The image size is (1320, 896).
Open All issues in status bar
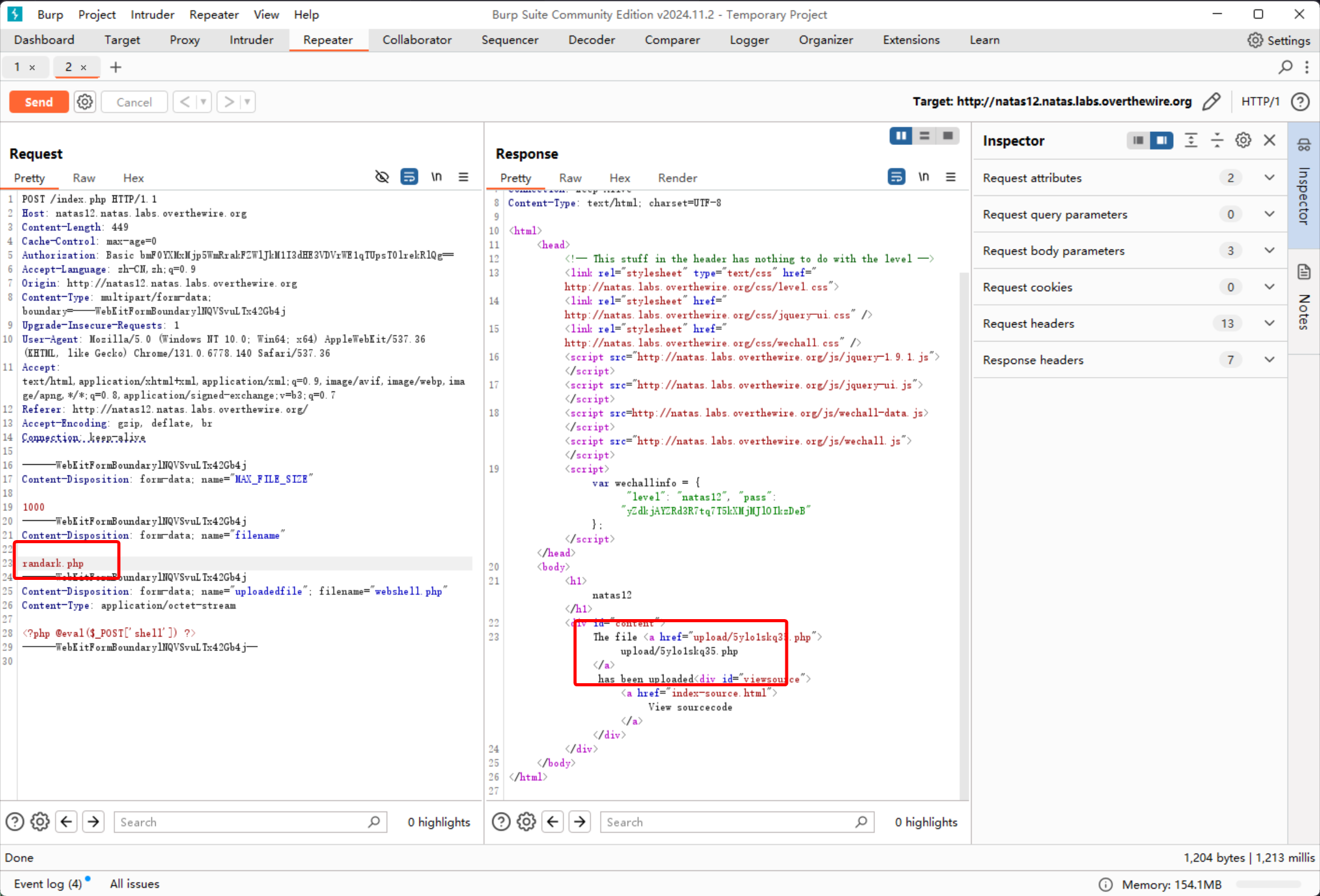[134, 884]
